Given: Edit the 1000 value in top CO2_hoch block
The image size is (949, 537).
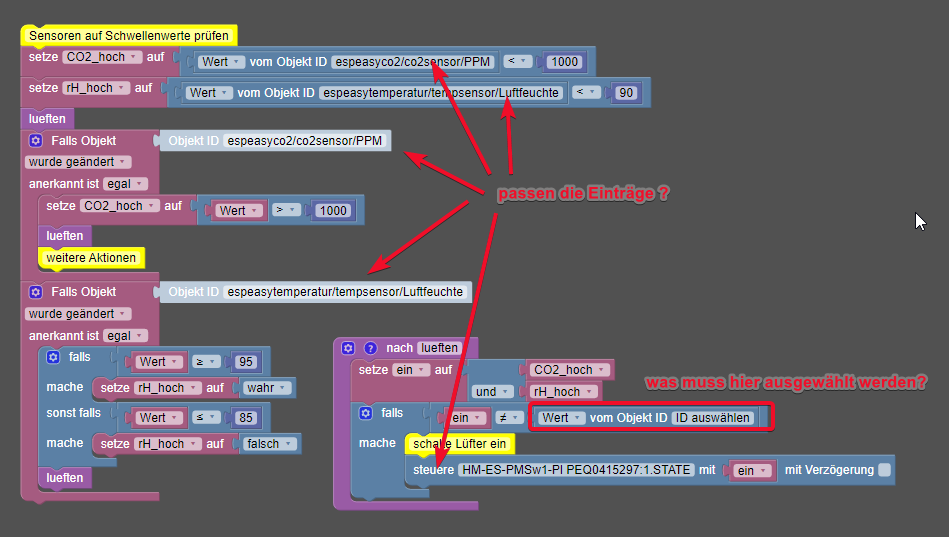Looking at the screenshot, I should click(x=565, y=62).
